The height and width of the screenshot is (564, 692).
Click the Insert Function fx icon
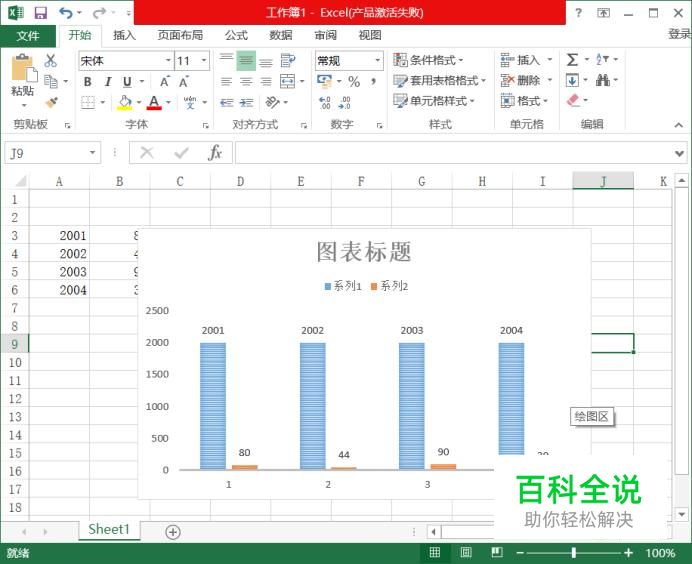(x=214, y=153)
